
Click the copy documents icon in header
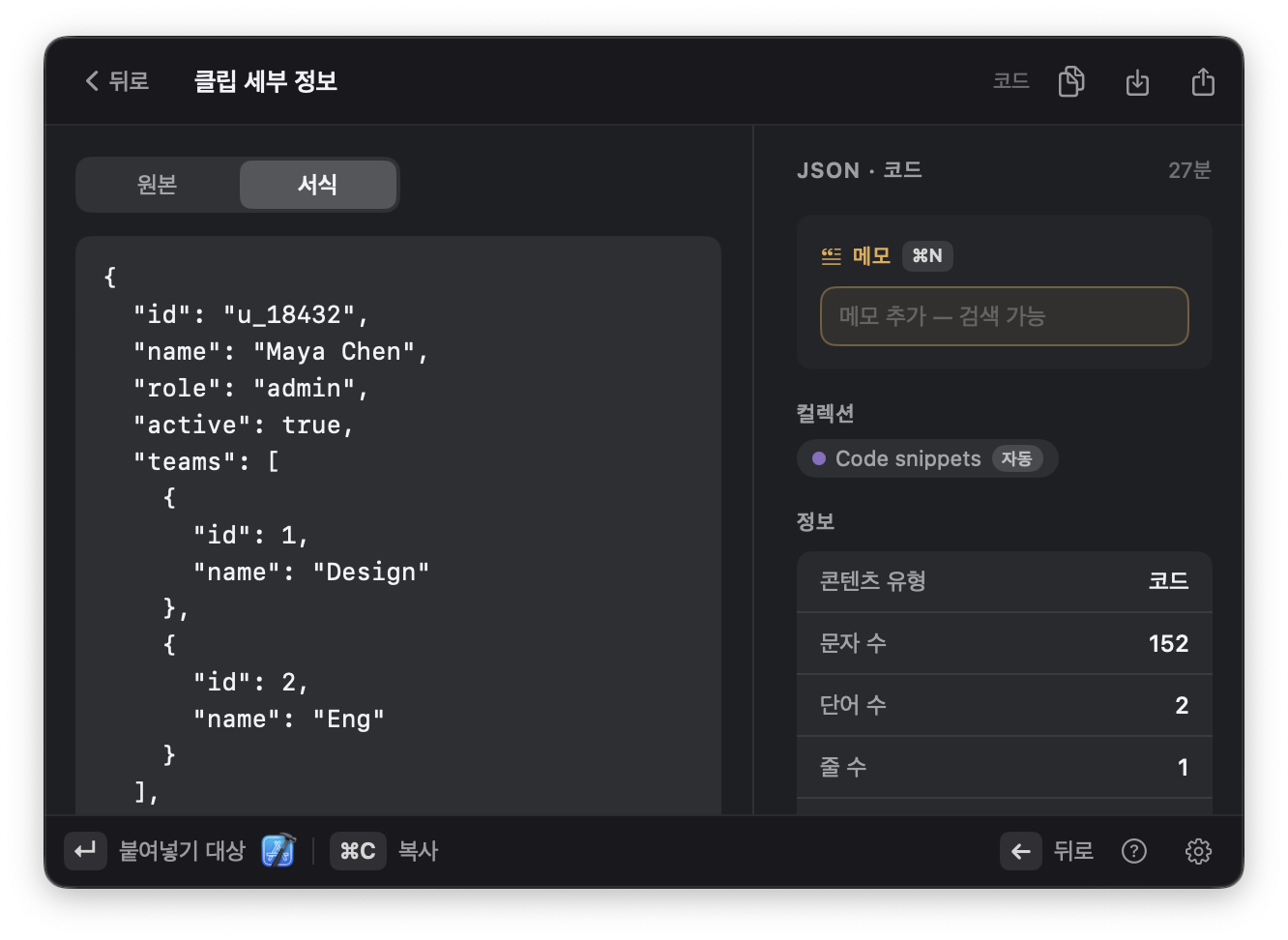(x=1071, y=82)
